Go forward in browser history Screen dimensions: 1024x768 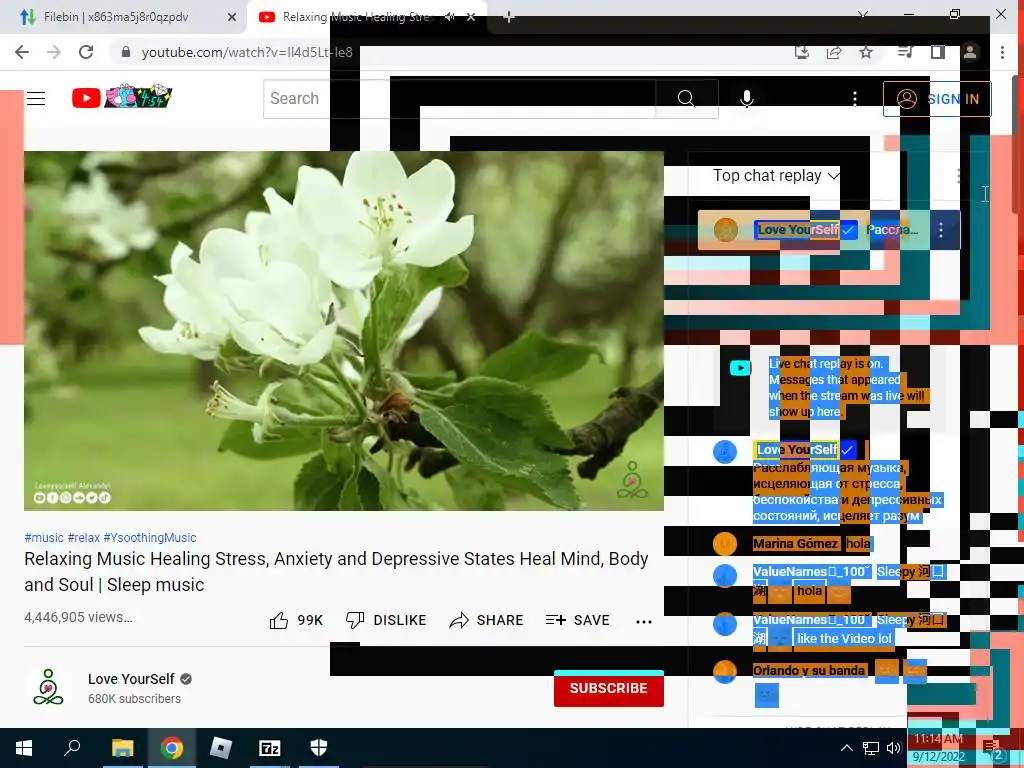pyautogui.click(x=54, y=52)
